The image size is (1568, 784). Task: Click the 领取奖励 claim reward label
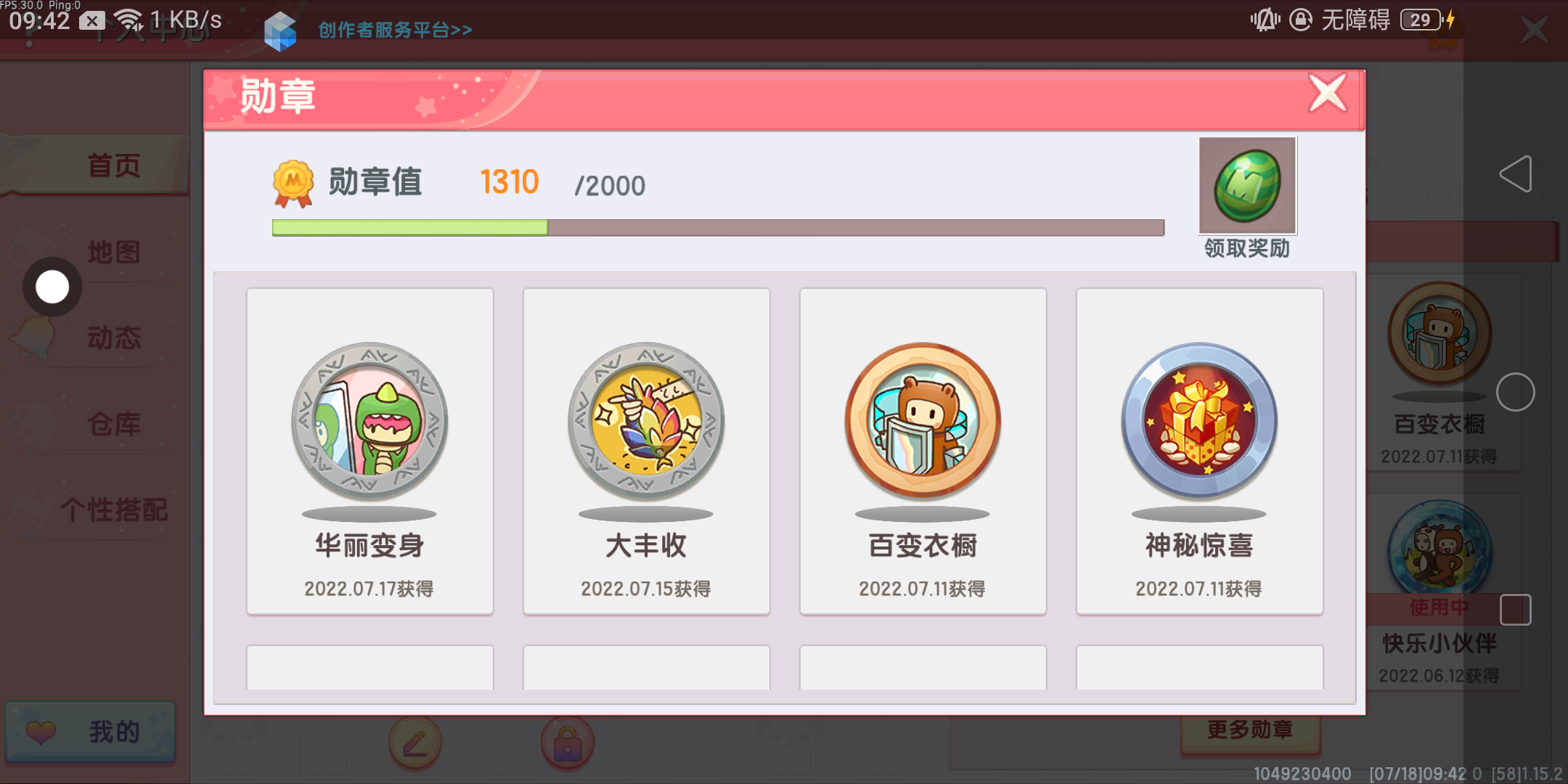click(1247, 248)
